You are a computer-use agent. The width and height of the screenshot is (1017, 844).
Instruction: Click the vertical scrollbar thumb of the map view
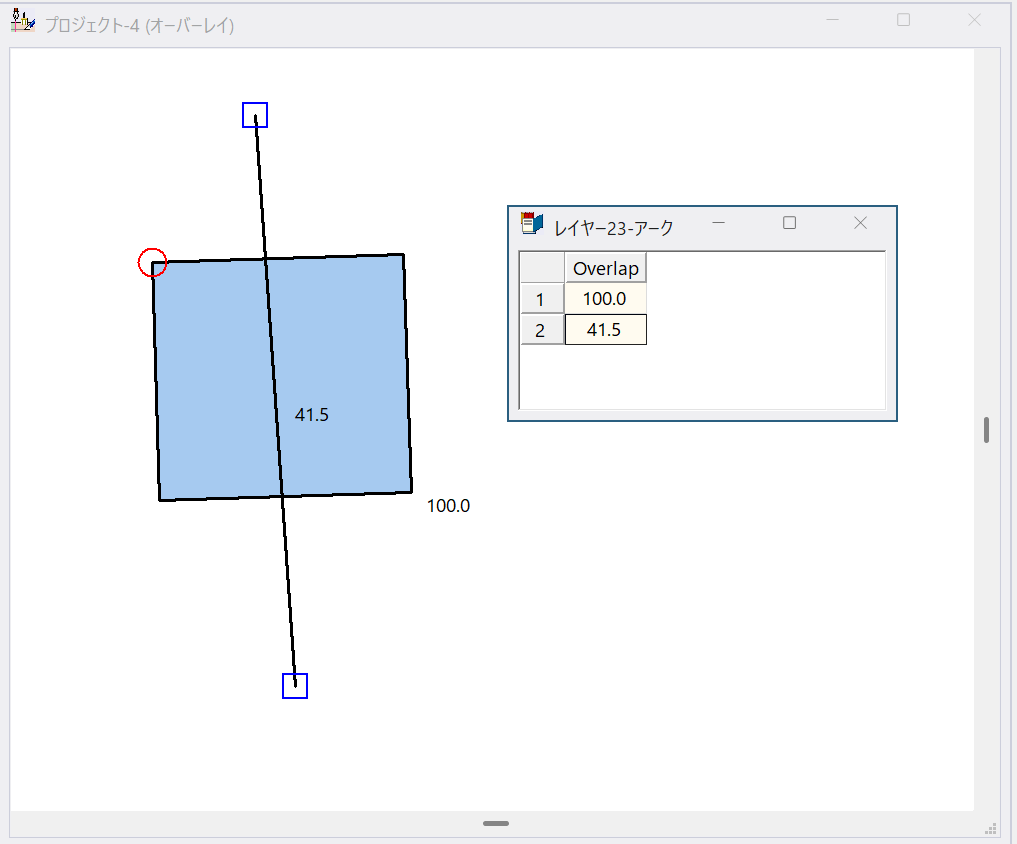(x=987, y=430)
